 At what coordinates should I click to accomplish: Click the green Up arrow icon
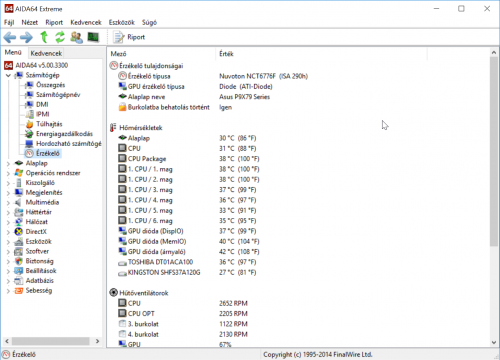click(44, 37)
